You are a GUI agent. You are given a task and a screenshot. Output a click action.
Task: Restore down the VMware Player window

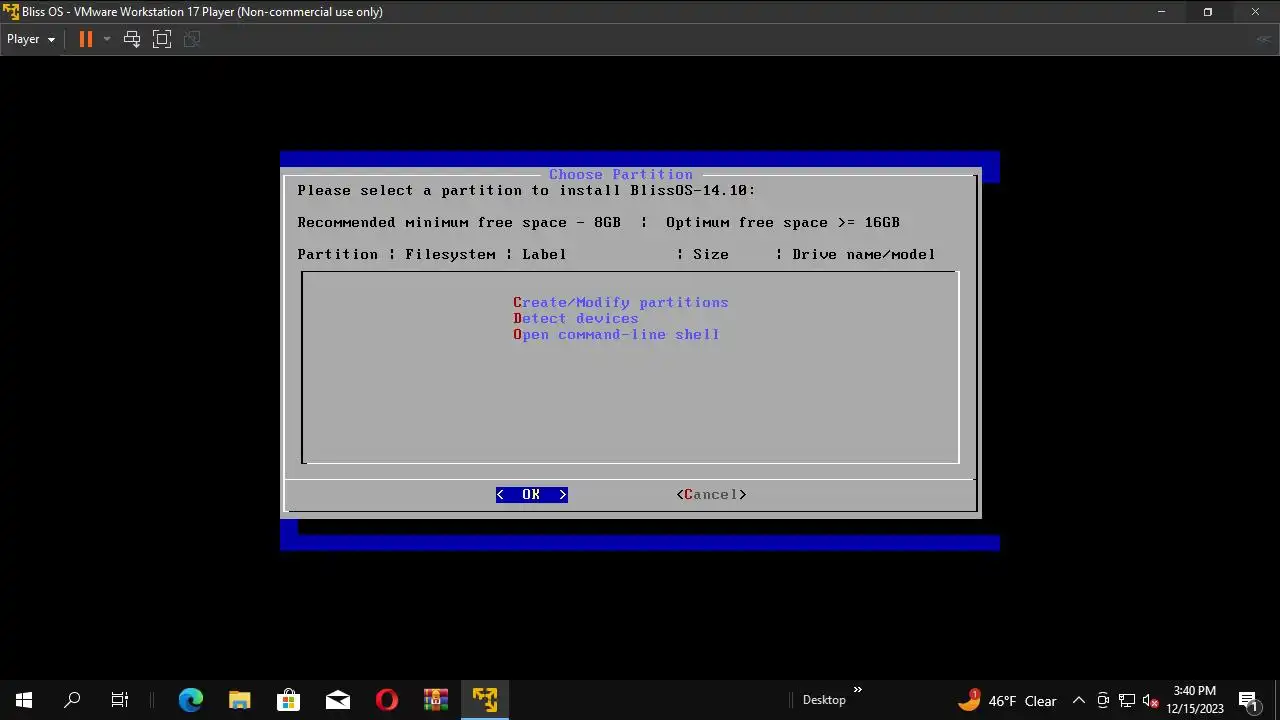pyautogui.click(x=1208, y=12)
